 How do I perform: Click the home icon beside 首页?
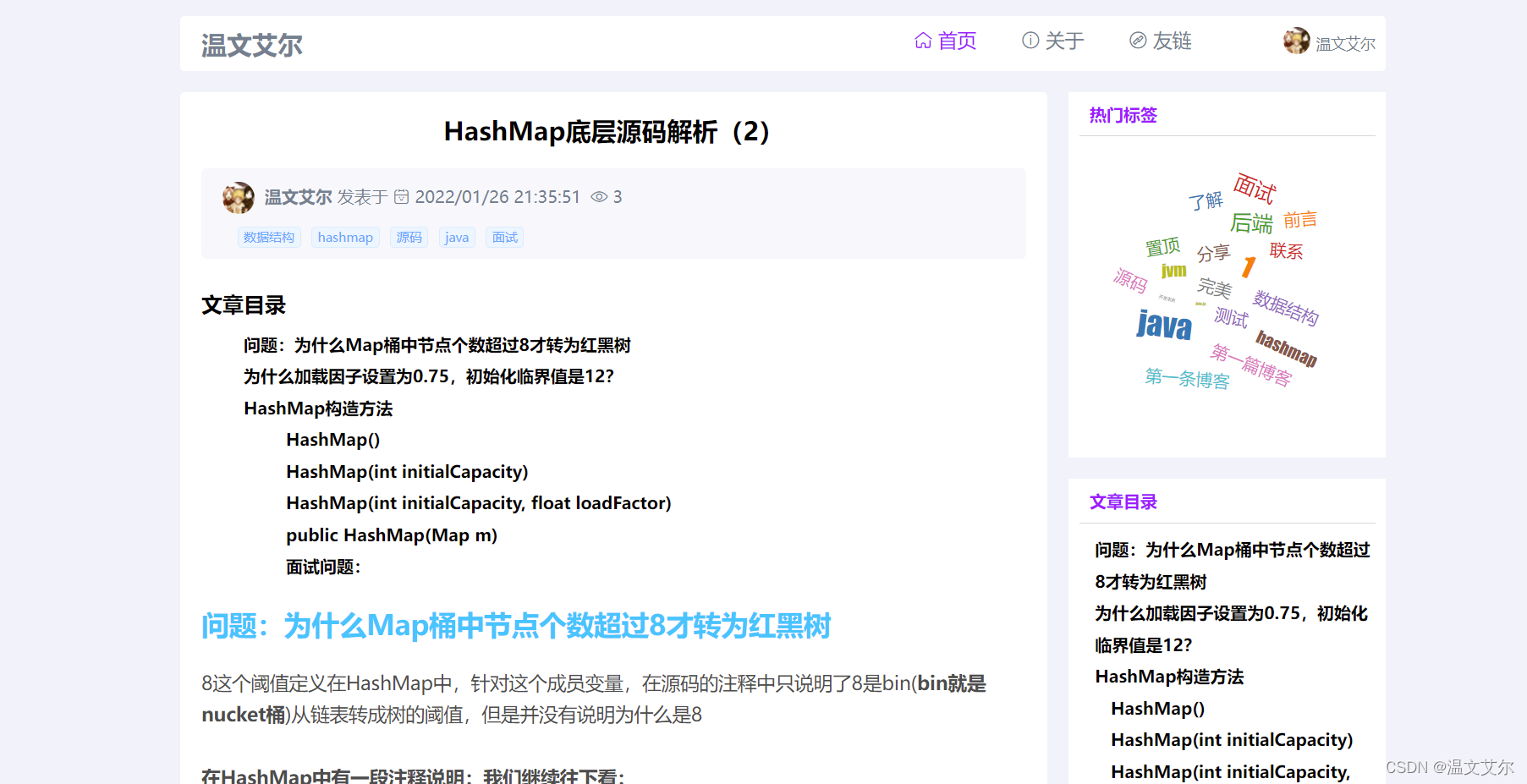[924, 41]
